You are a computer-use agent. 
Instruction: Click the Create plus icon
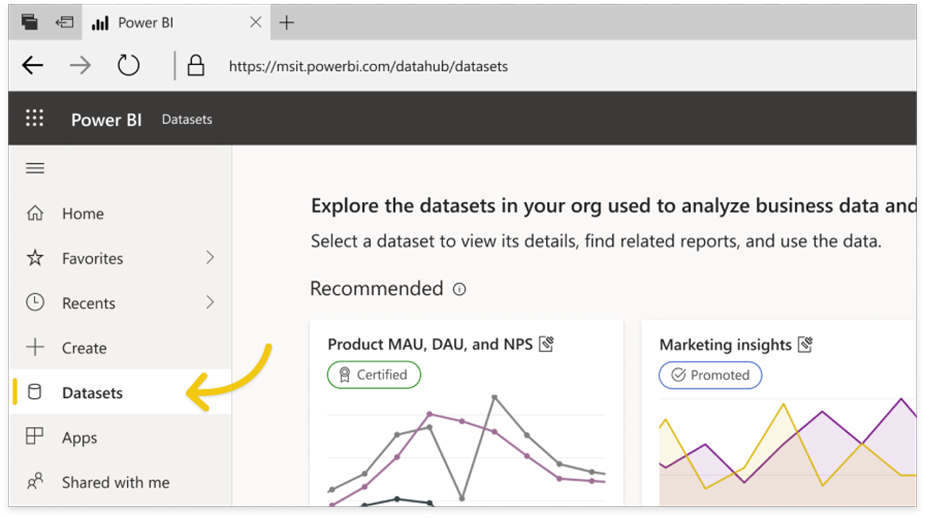pyautogui.click(x=35, y=347)
